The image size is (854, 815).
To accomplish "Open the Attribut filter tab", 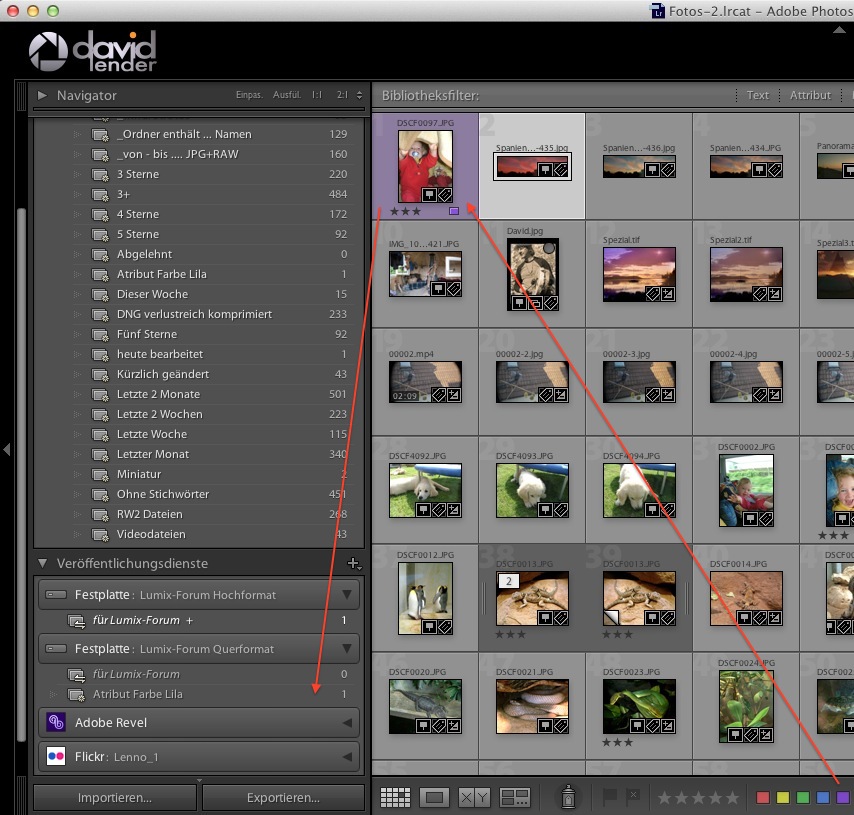I will coord(810,95).
